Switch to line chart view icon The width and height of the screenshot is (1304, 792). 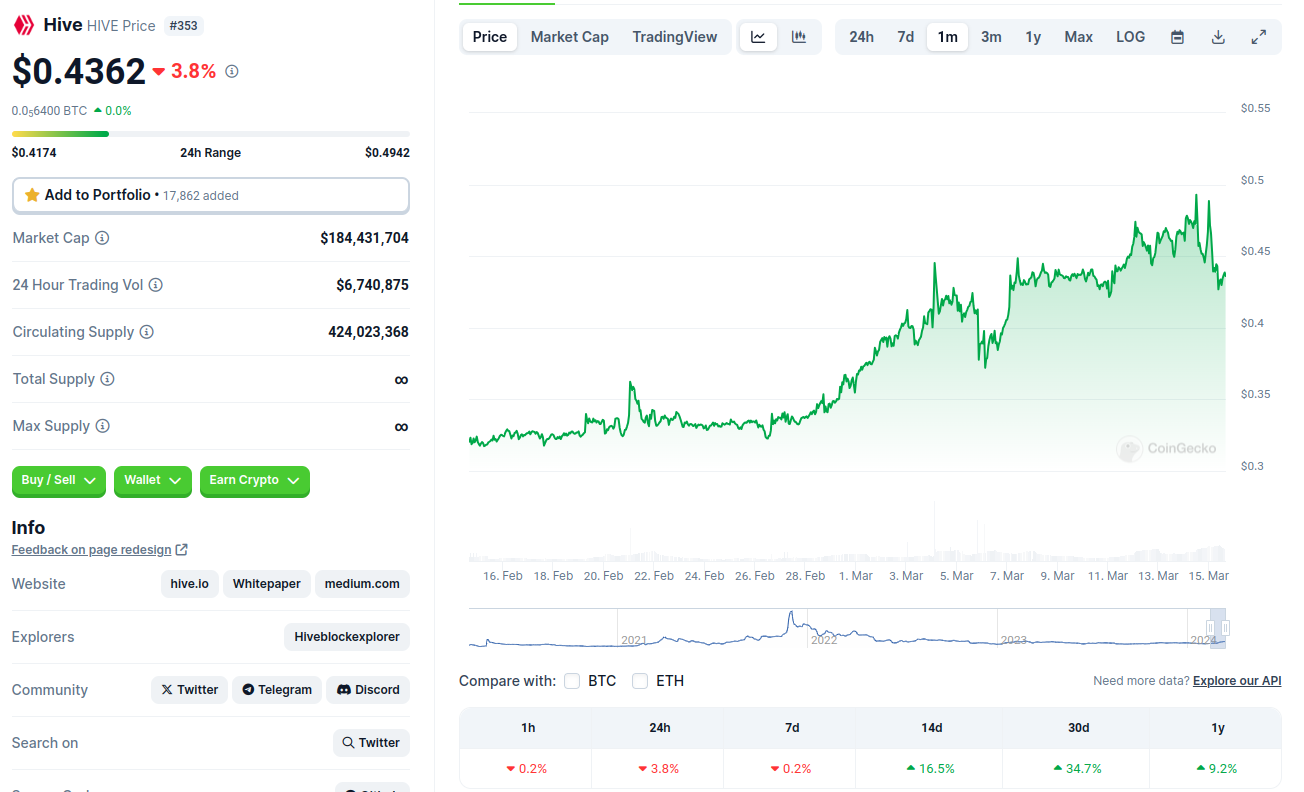(x=758, y=37)
